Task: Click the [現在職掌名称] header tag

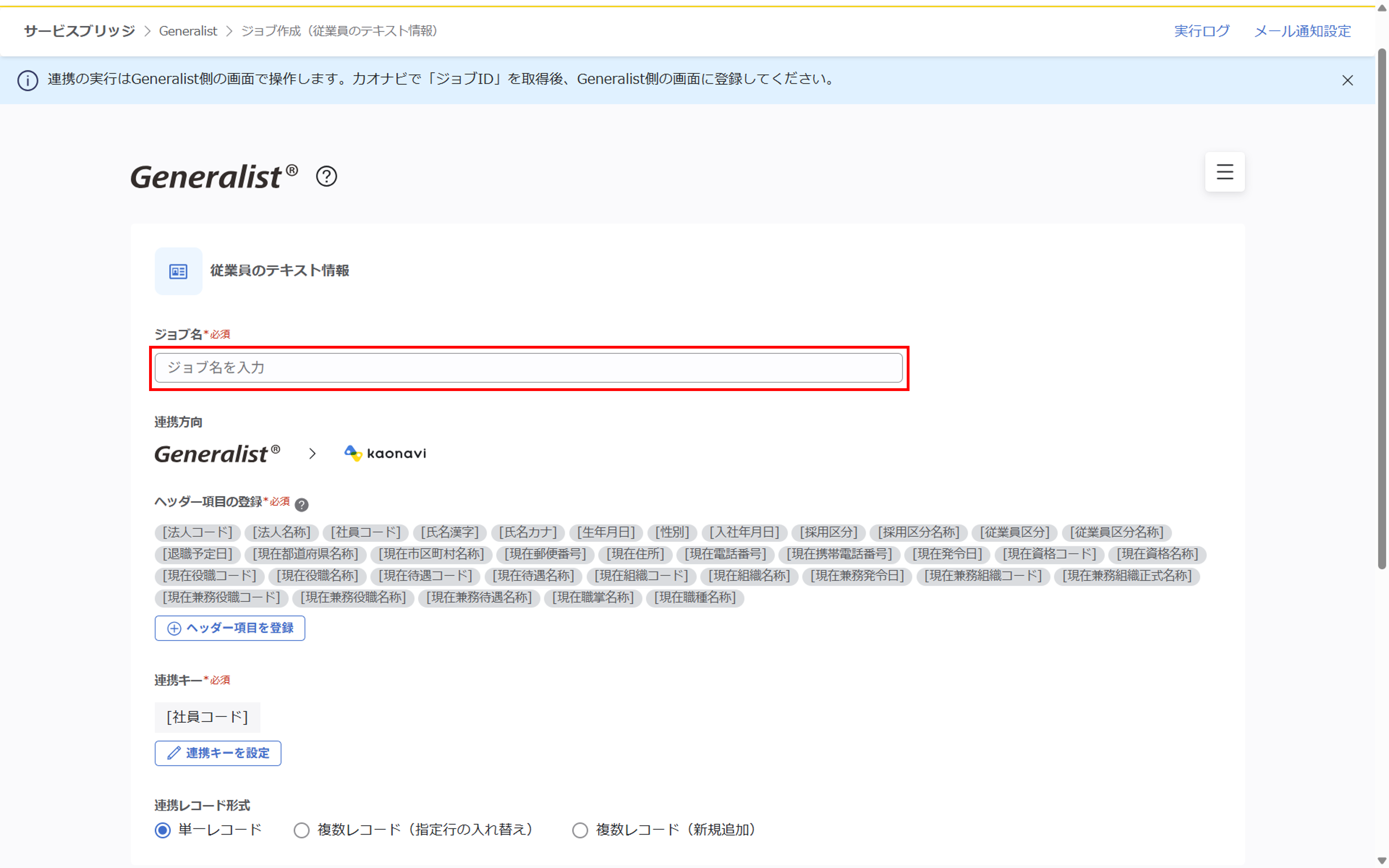Action: (x=593, y=598)
